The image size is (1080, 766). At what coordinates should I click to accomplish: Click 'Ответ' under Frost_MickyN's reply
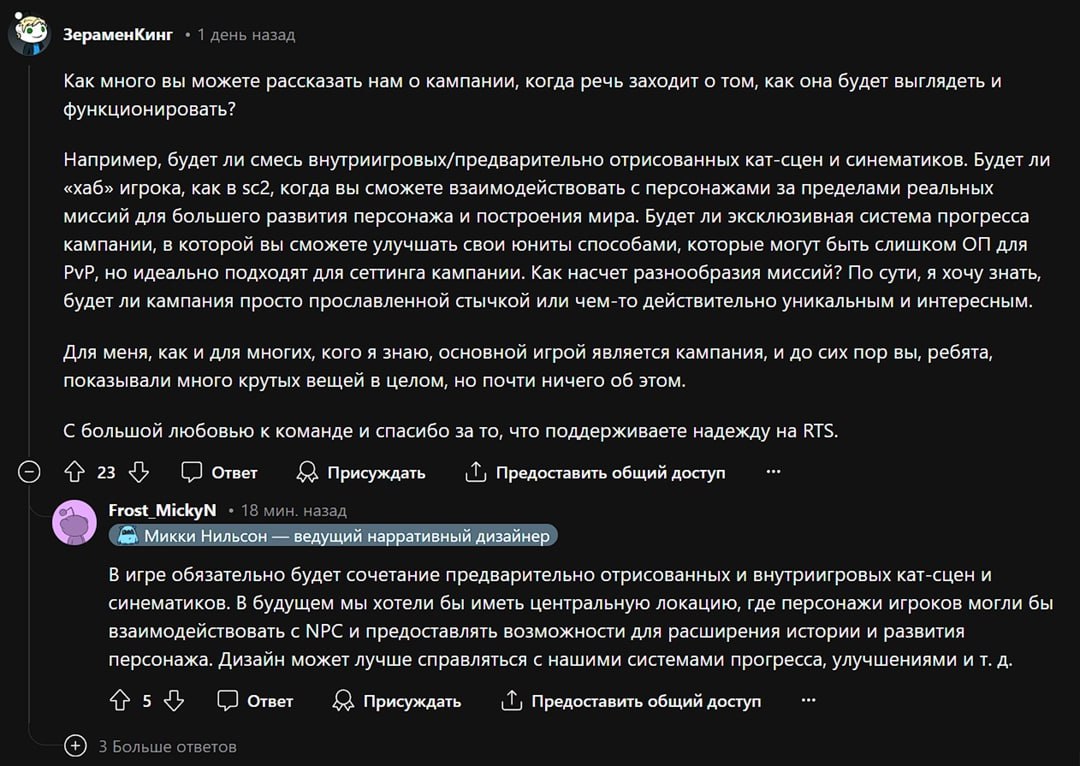270,701
